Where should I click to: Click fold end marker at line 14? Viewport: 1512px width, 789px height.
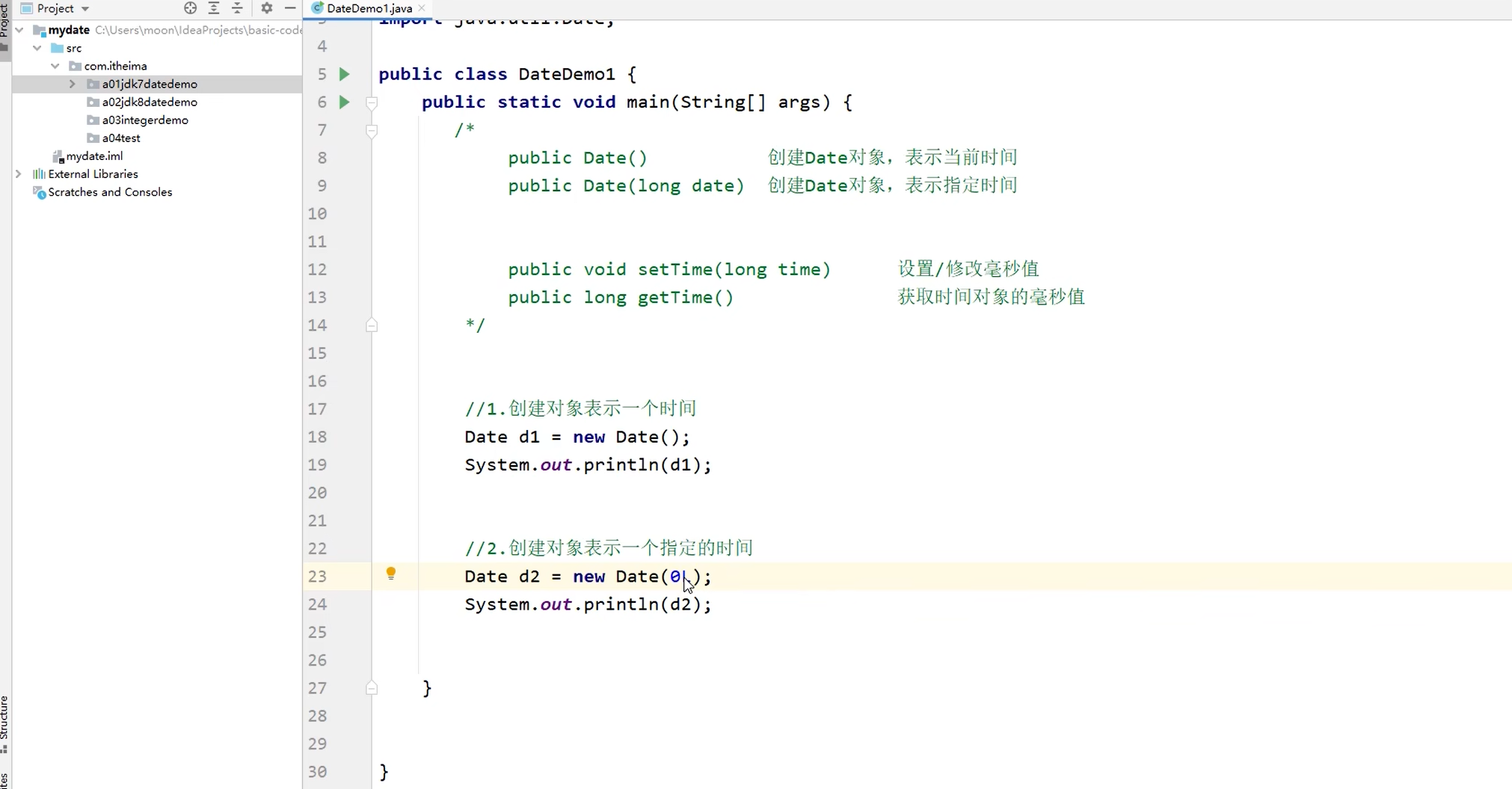(x=372, y=325)
